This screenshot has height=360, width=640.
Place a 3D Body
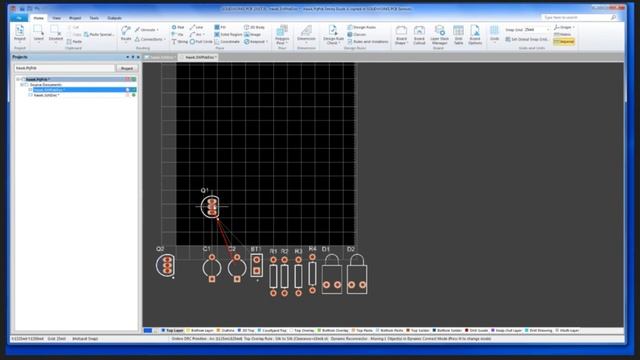pyautogui.click(x=254, y=27)
